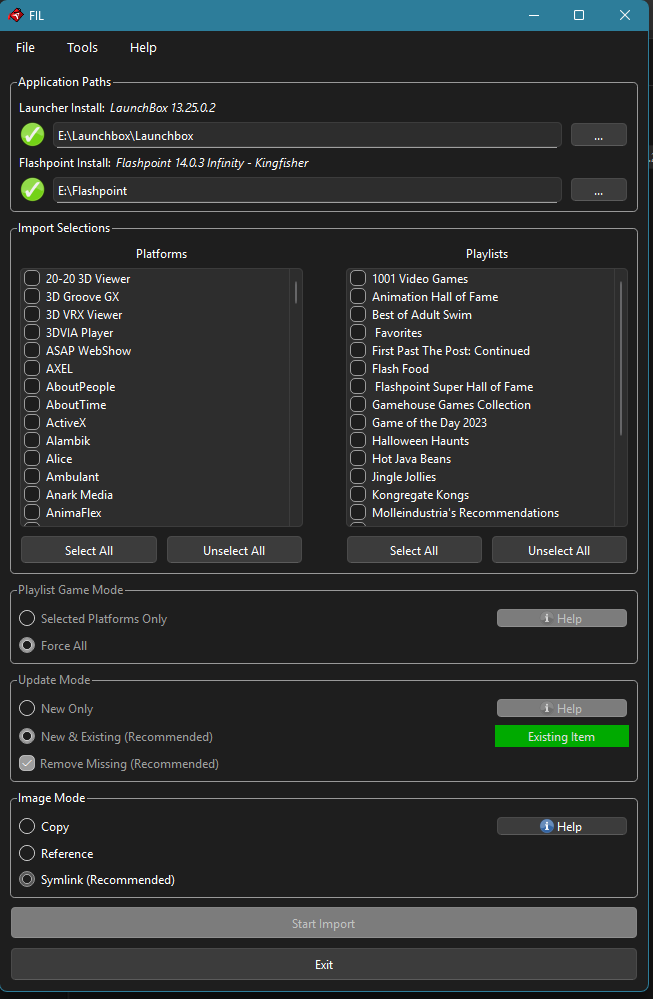The height and width of the screenshot is (999, 653).
Task: Click the FIL app icon in title bar
Action: click(x=15, y=15)
